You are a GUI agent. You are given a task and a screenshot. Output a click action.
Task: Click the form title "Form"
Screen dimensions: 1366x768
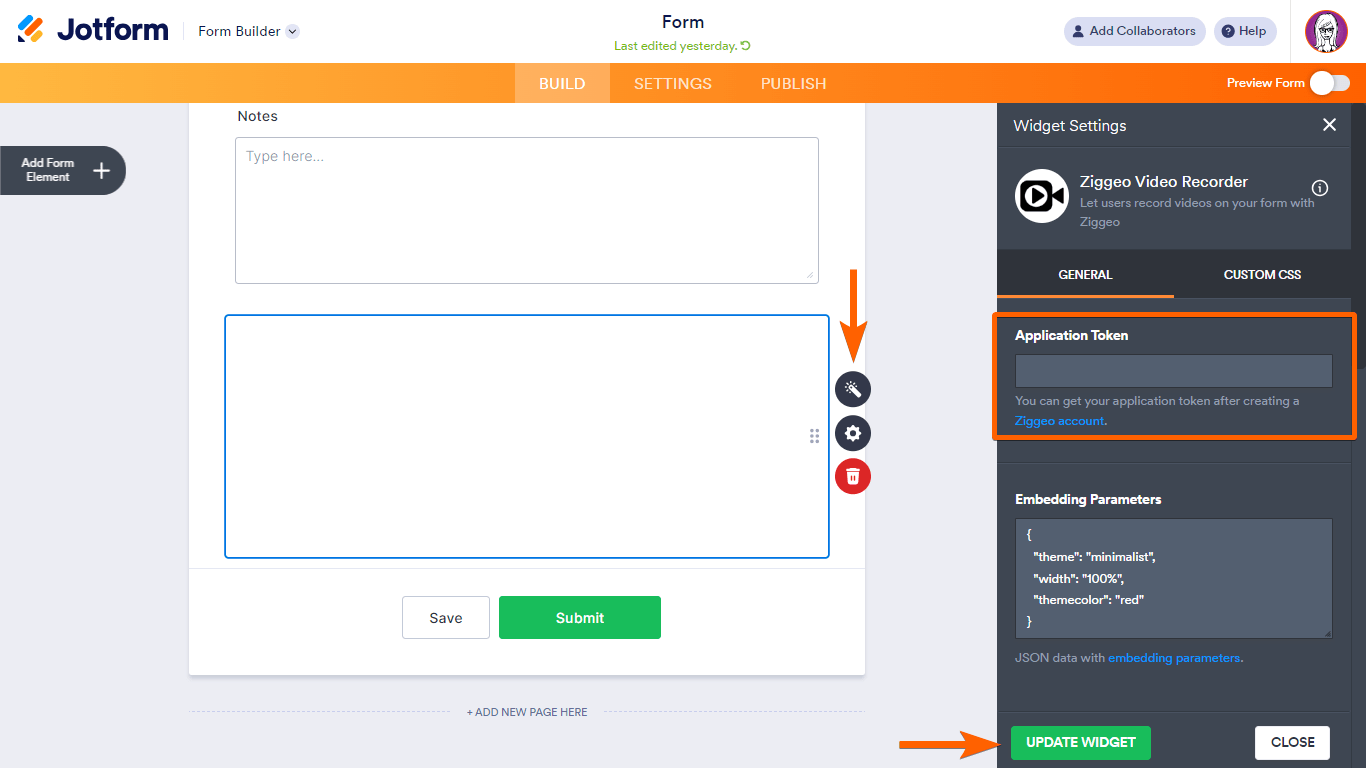coord(683,22)
